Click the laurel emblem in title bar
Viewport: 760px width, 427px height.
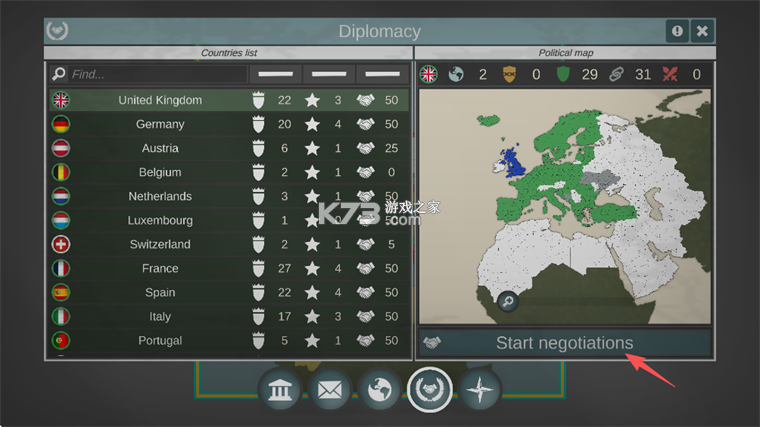tap(57, 31)
